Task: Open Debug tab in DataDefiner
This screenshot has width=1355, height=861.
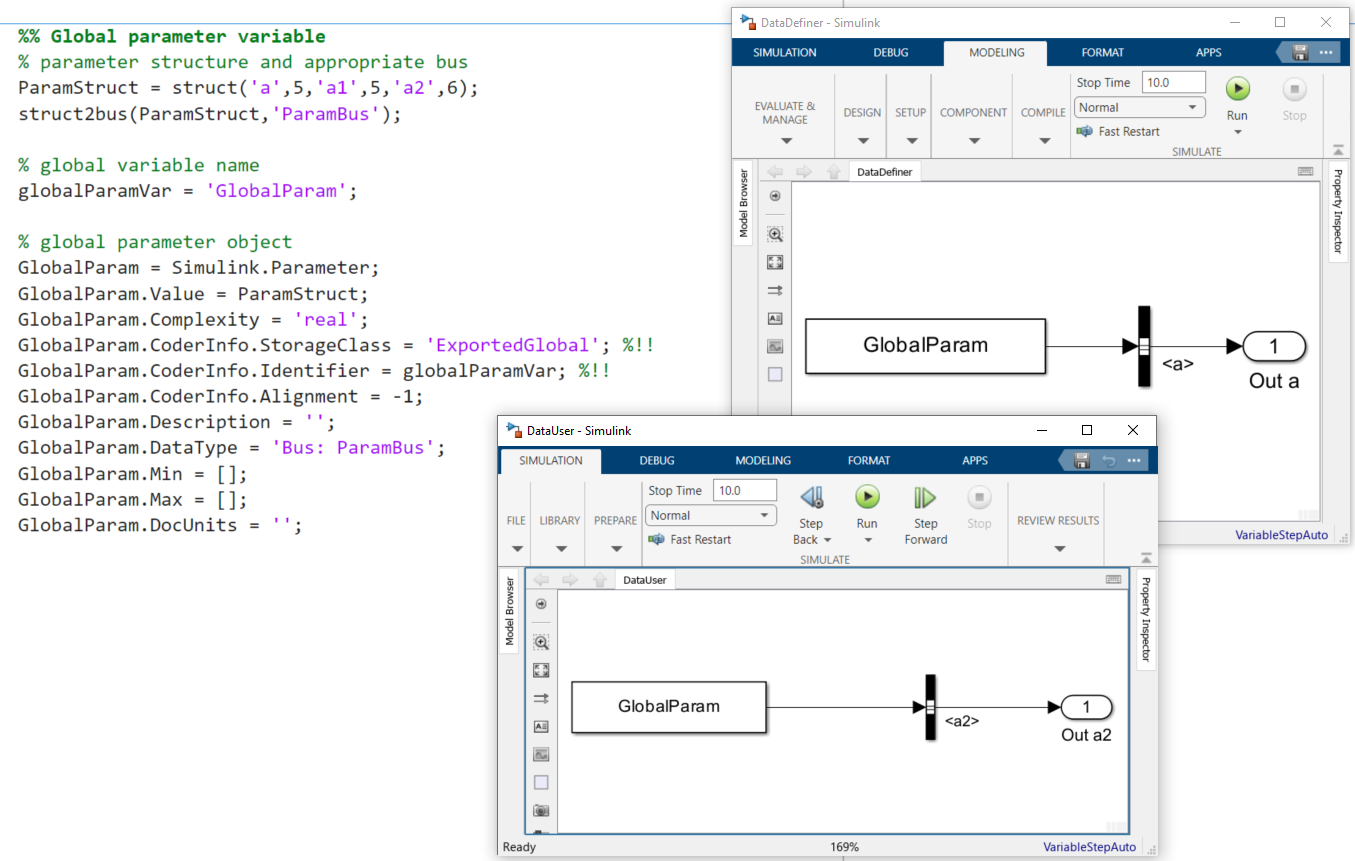Action: [x=891, y=53]
